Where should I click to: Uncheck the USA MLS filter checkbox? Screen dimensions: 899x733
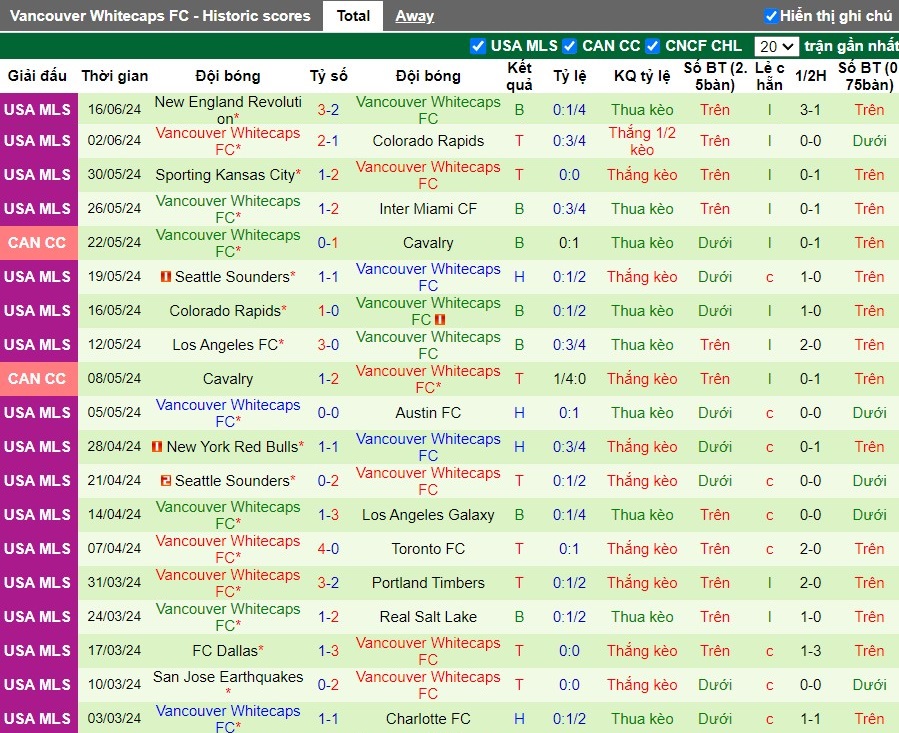[478, 46]
